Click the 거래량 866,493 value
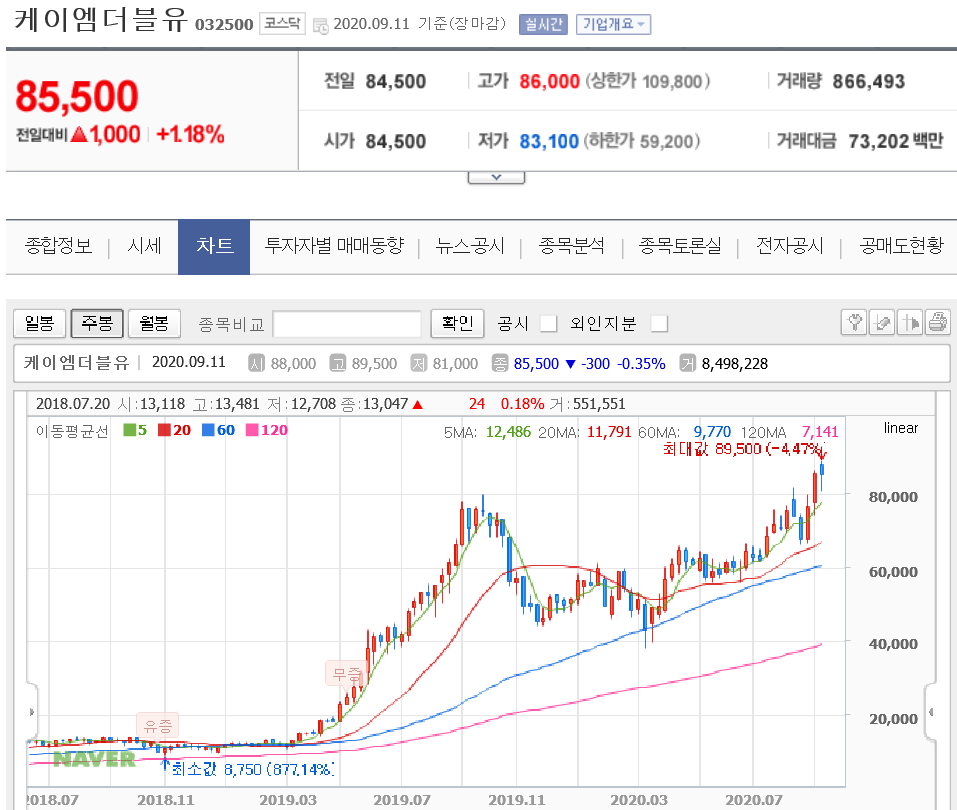The width and height of the screenshot is (957, 810). point(869,81)
